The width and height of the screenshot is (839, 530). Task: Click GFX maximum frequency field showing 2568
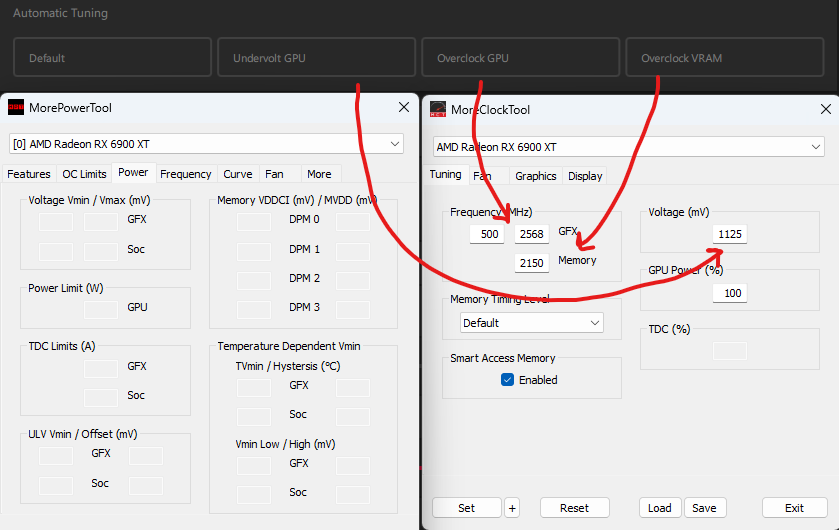[532, 234]
